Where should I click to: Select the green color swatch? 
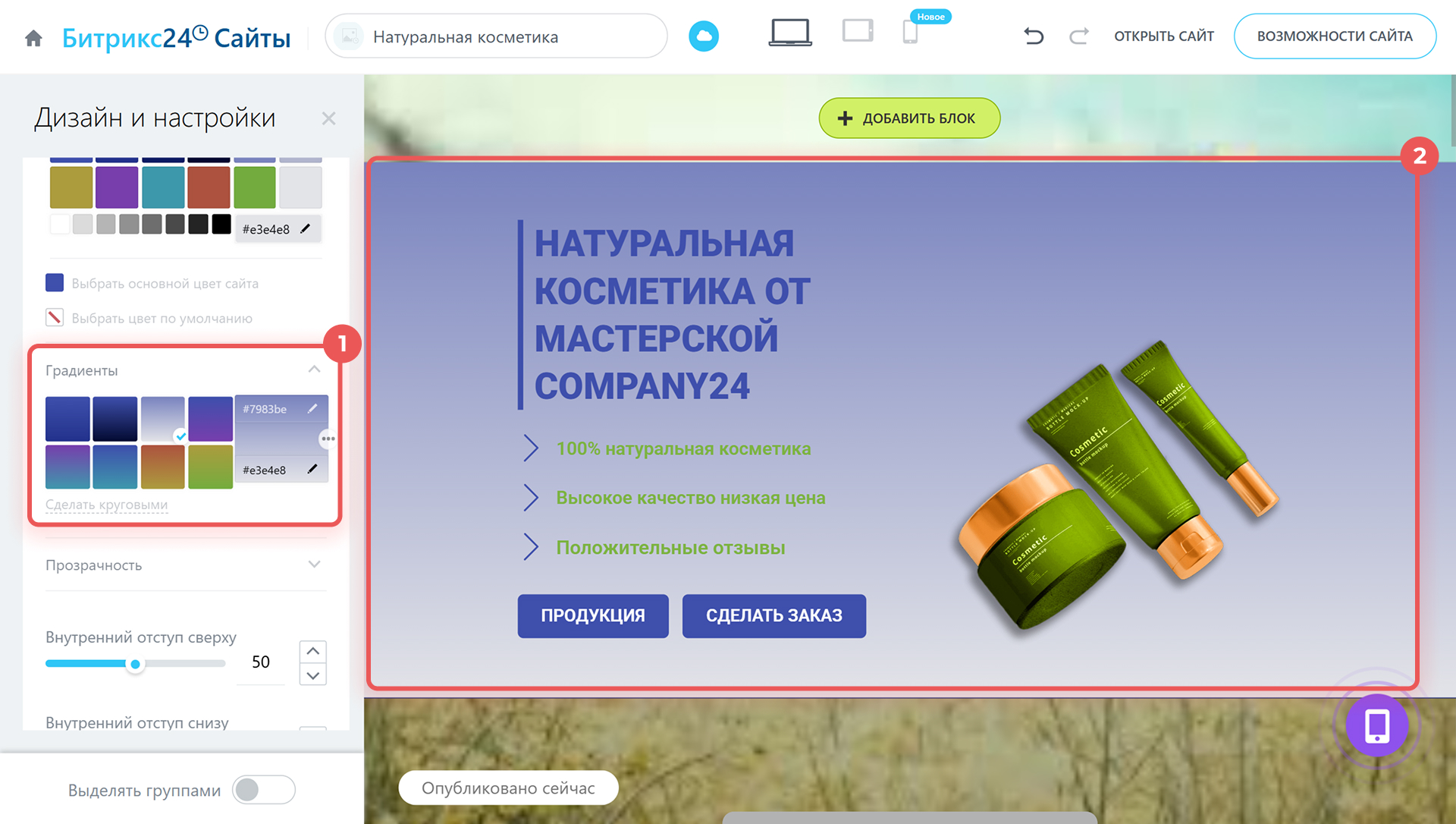(x=255, y=187)
